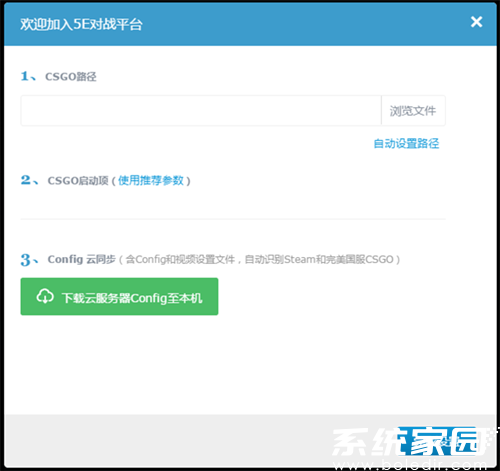
Task: Close the 5E platform welcome dialog
Action: coord(476,22)
